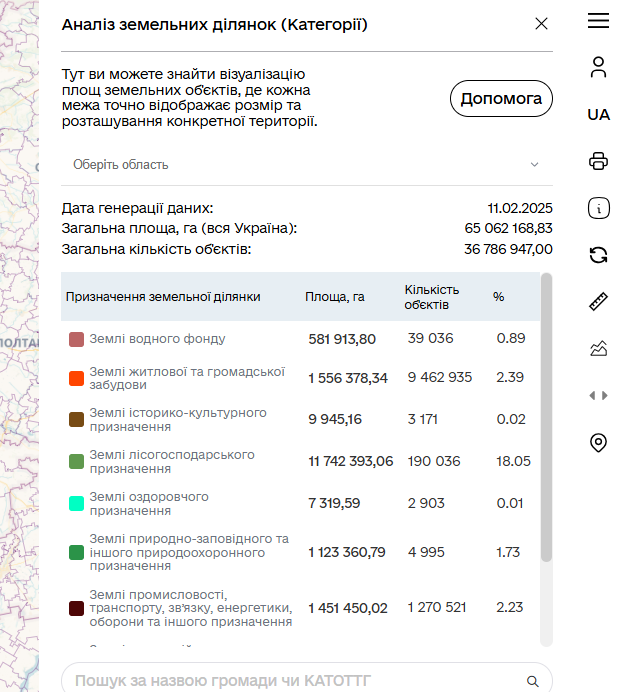Select Землі житлової та громадської забудови label
This screenshot has height=692, width=620.
187,378
